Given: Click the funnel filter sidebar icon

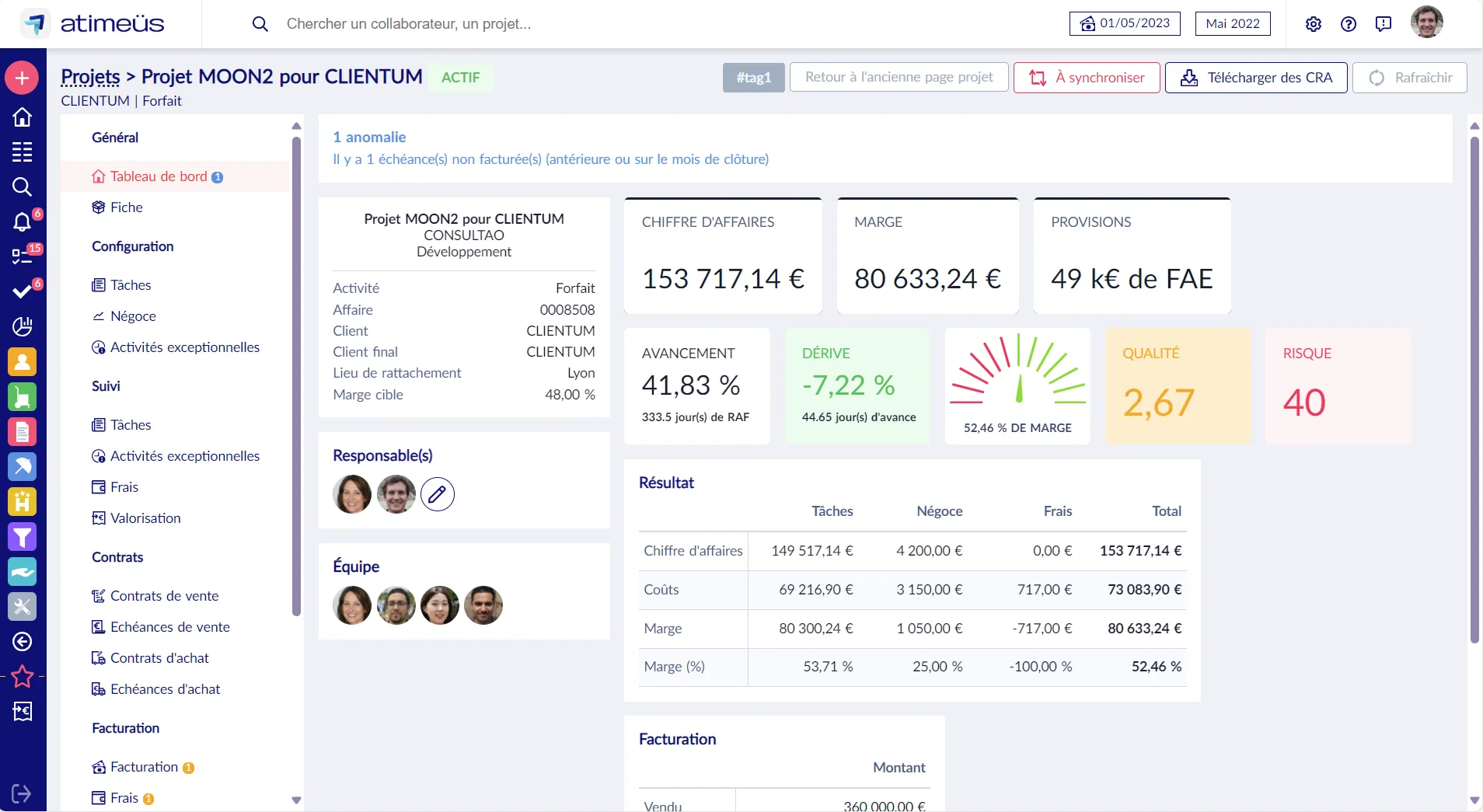Looking at the screenshot, I should (x=22, y=537).
